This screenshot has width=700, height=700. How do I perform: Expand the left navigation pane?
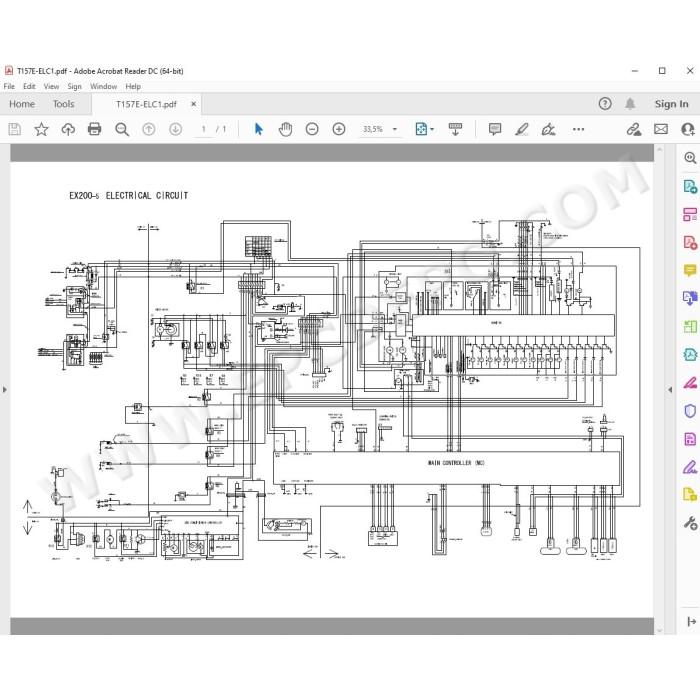4,390
